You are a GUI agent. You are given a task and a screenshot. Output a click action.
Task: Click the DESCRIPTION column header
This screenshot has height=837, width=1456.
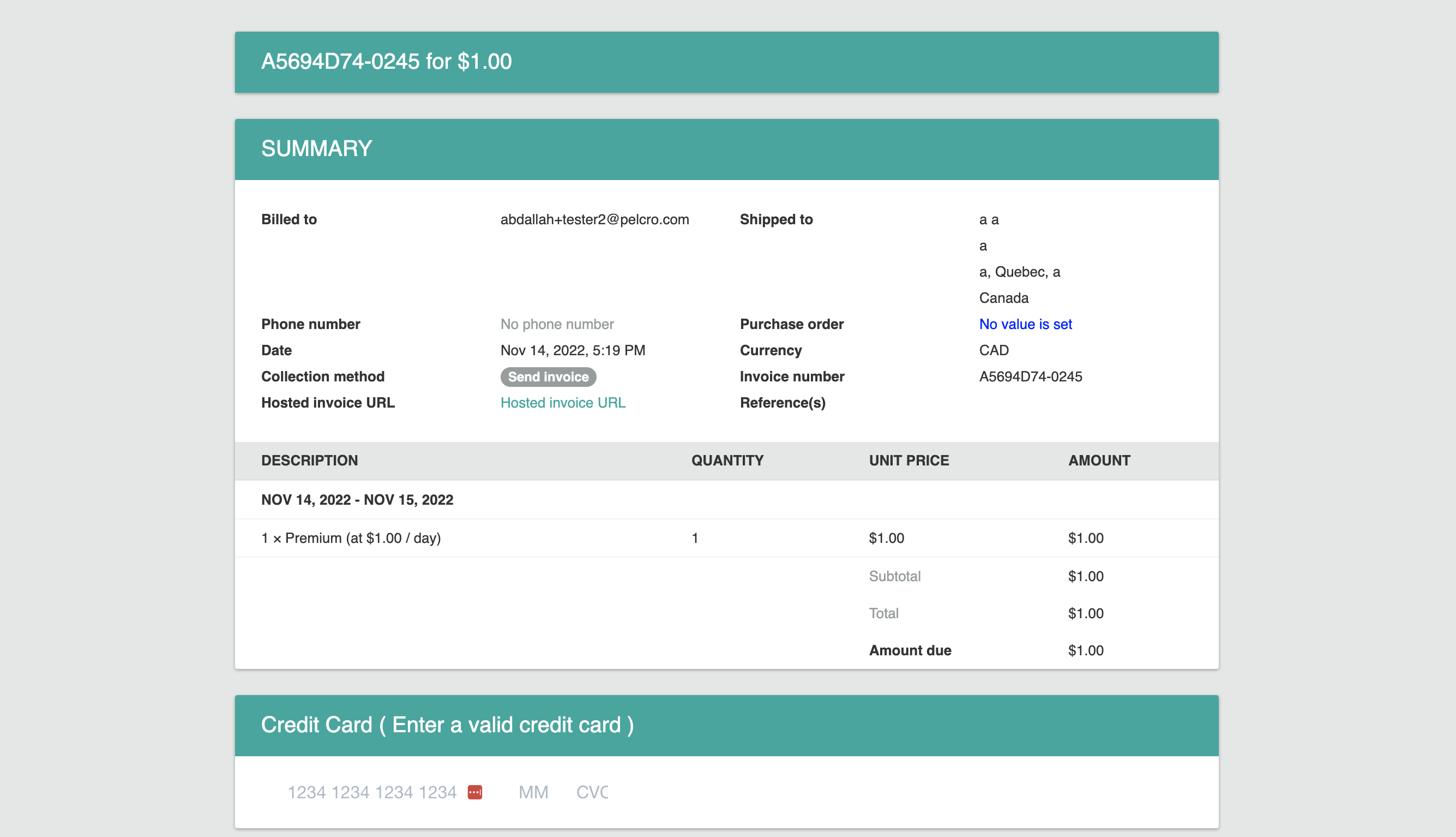(309, 461)
